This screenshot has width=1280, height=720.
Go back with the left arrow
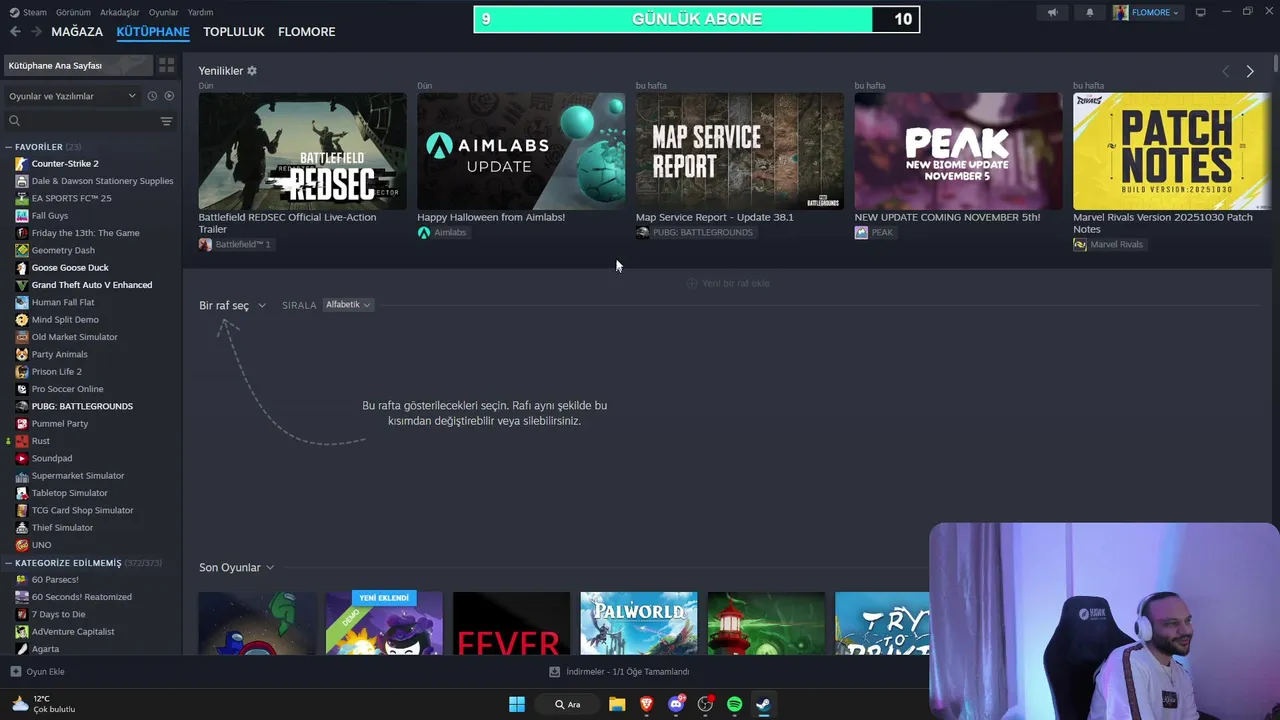[x=15, y=32]
